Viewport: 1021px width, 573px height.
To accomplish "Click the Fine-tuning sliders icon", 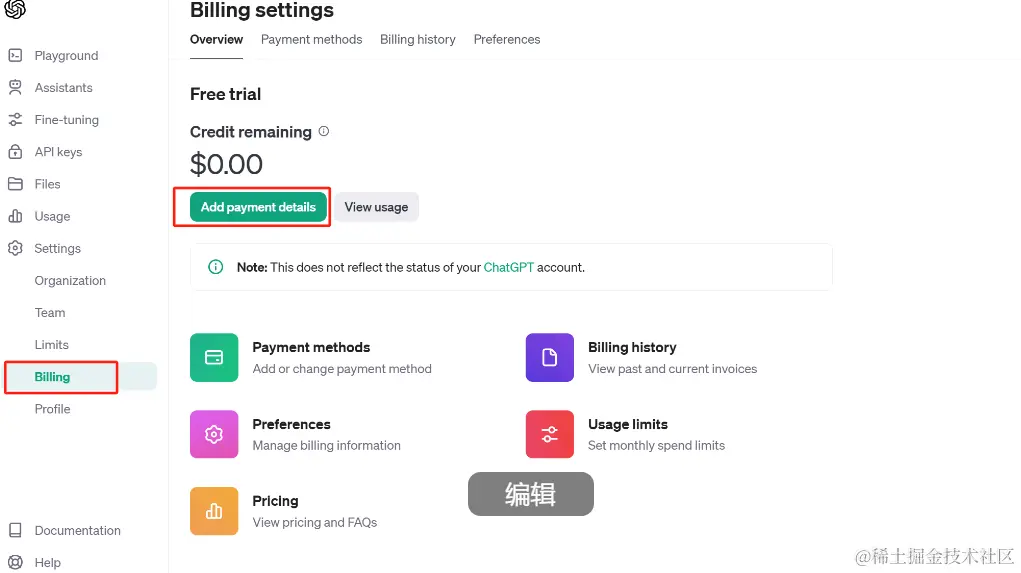I will [15, 120].
